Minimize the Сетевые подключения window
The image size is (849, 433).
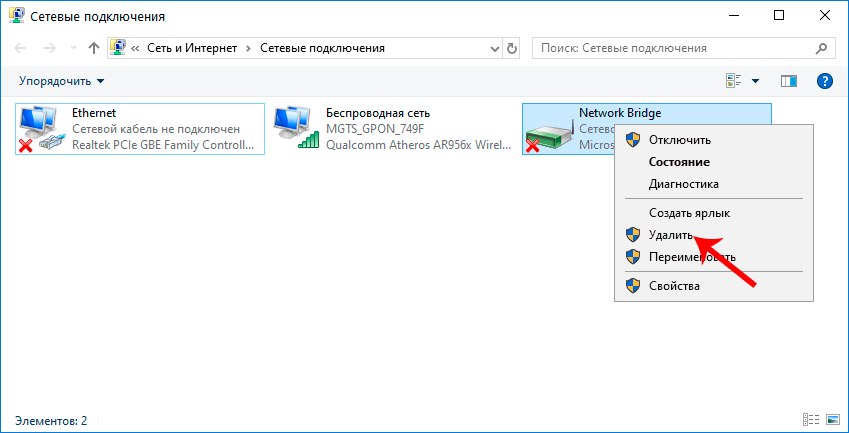coord(733,16)
